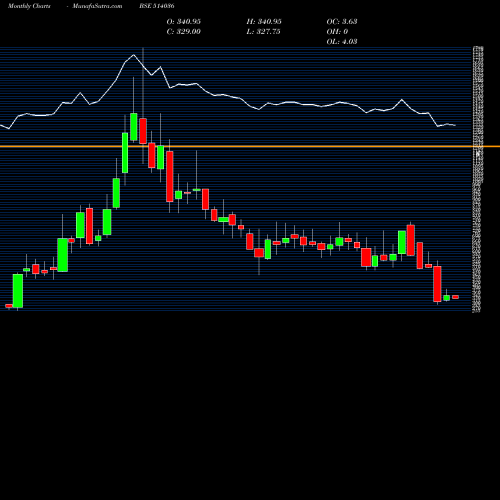
Task: Click the orange horizontal price line
Action: point(250,146)
